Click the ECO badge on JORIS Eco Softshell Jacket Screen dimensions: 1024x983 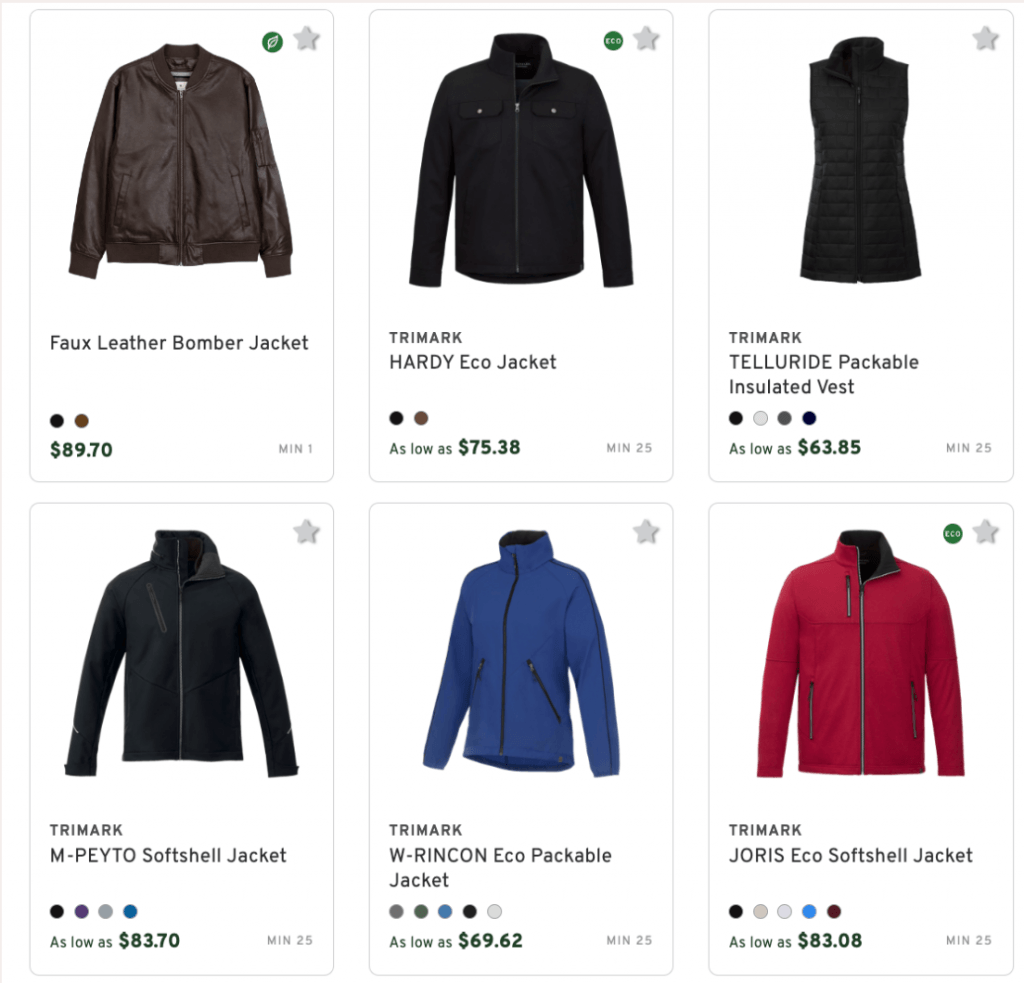[952, 535]
